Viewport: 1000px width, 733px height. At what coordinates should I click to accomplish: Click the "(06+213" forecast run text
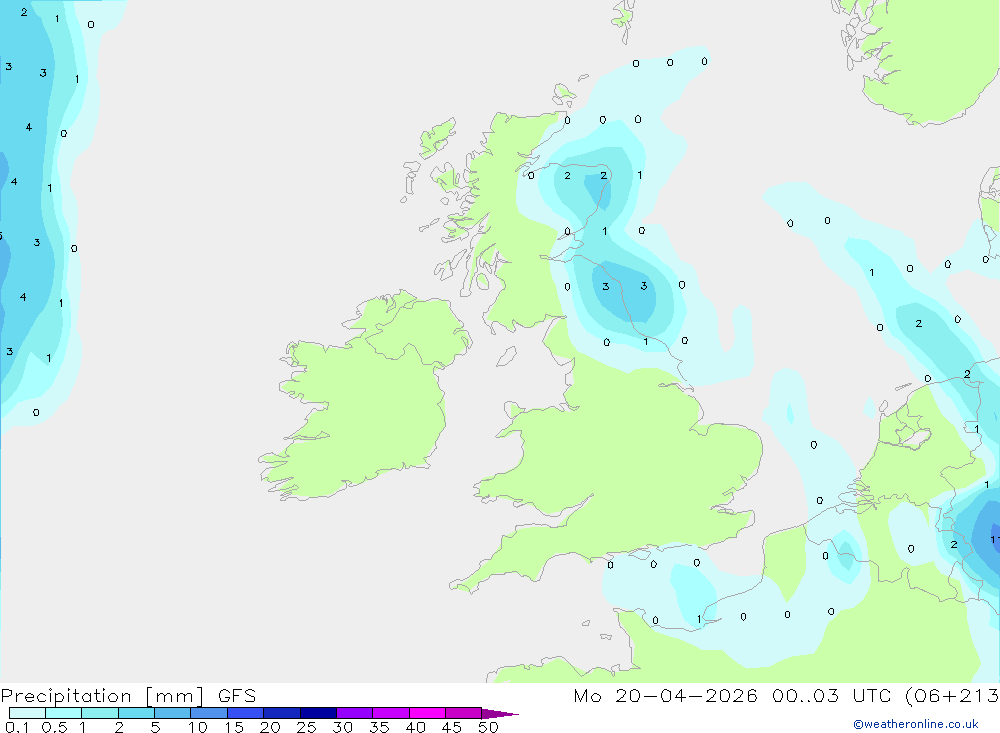pos(952,696)
